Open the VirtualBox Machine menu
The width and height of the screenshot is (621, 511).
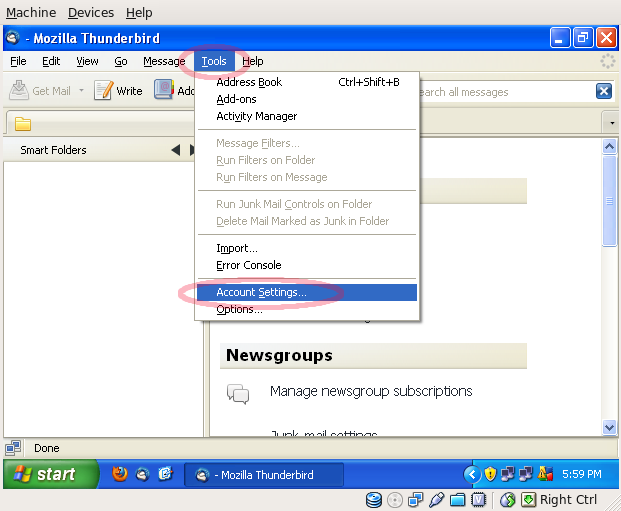coord(31,13)
